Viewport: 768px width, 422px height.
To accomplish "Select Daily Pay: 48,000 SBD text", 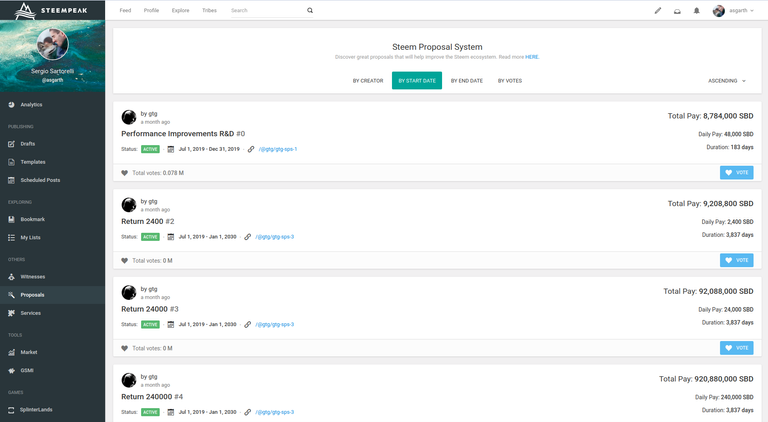I will (726, 134).
